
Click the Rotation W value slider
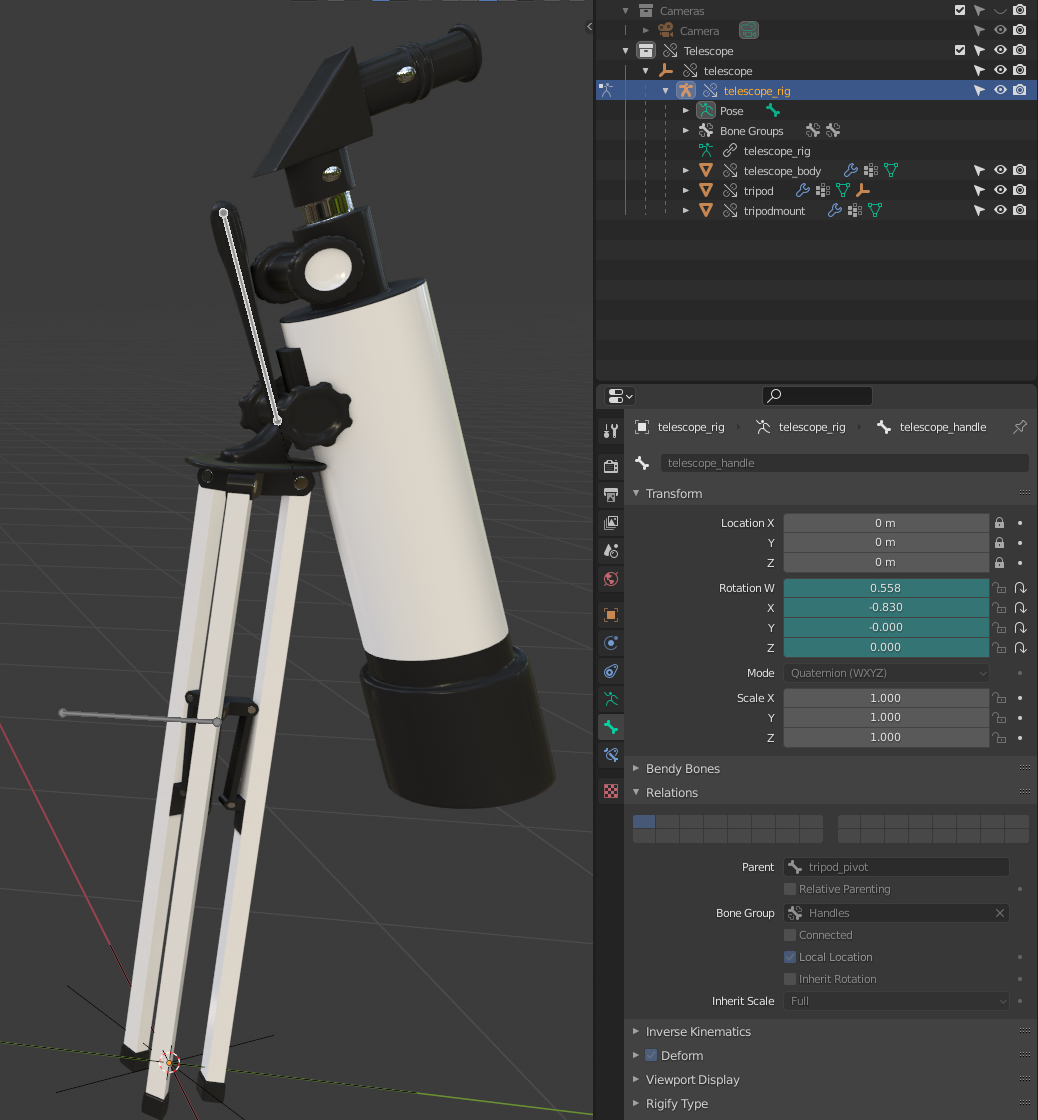pos(886,588)
